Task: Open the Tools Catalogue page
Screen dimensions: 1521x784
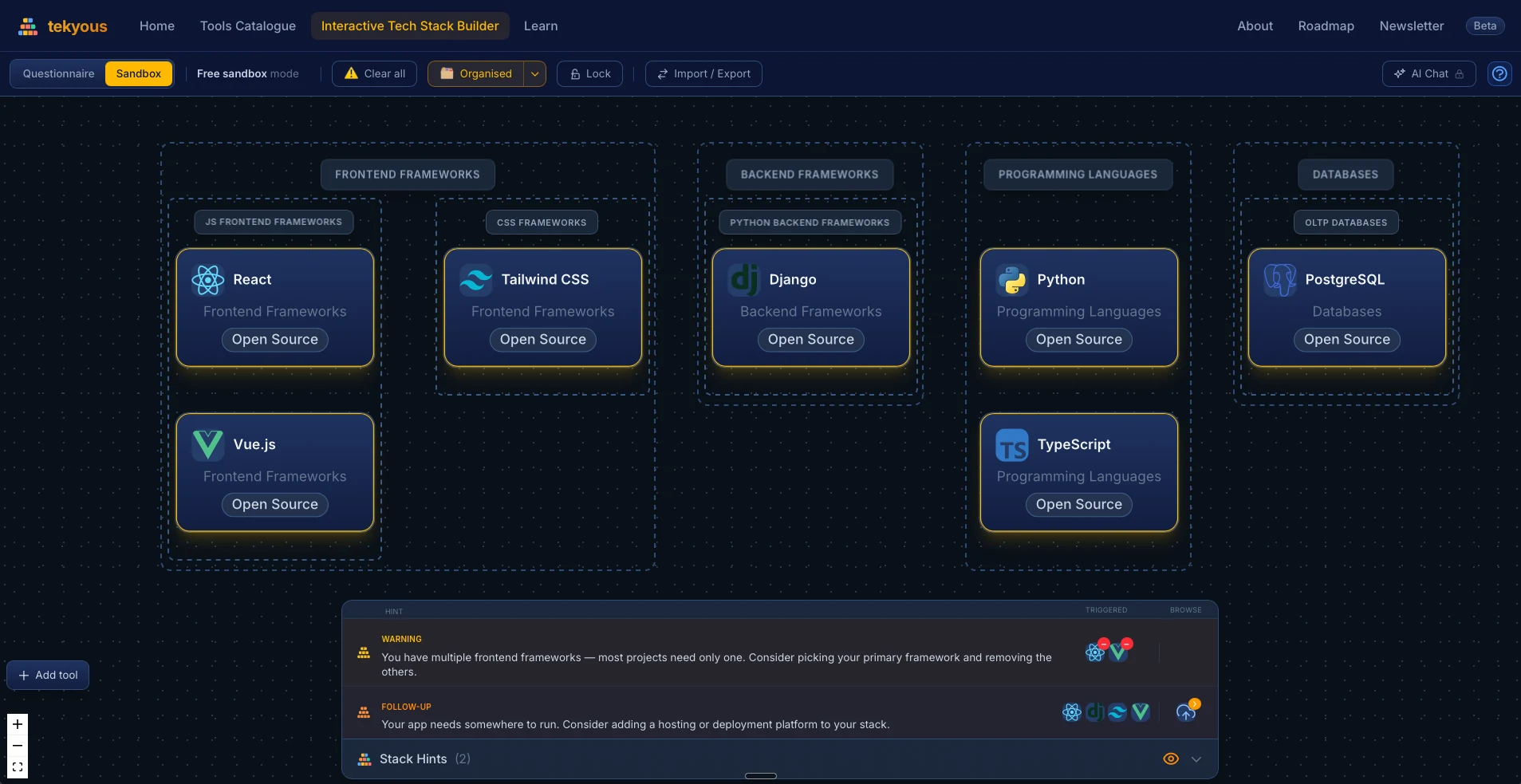Action: coord(248,26)
